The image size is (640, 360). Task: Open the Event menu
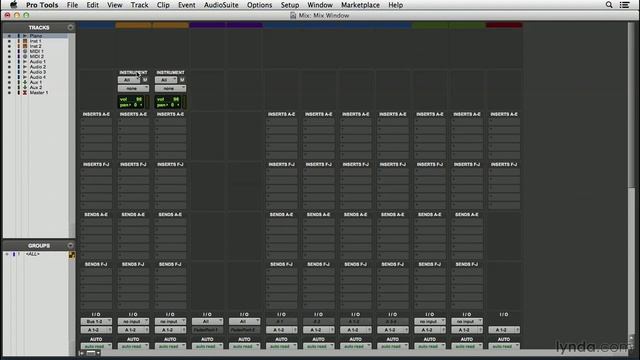point(187,5)
